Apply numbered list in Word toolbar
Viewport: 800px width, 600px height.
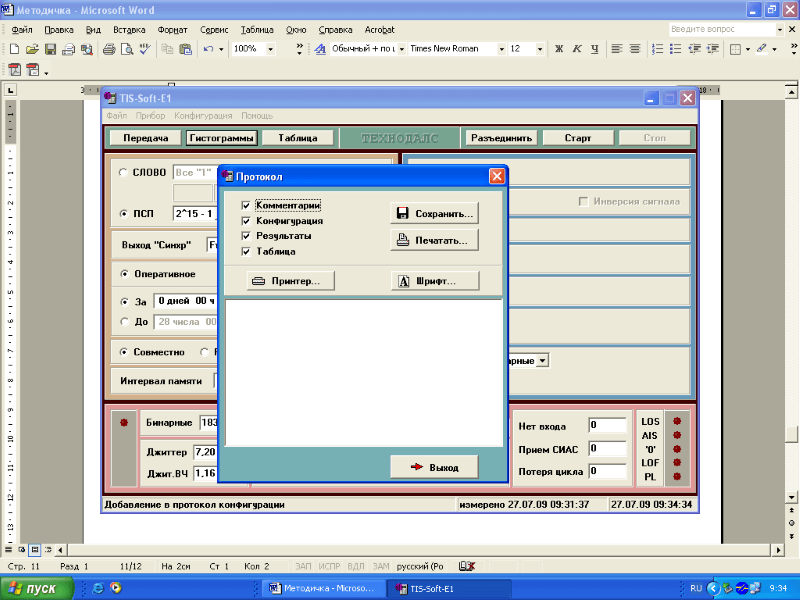coord(658,49)
